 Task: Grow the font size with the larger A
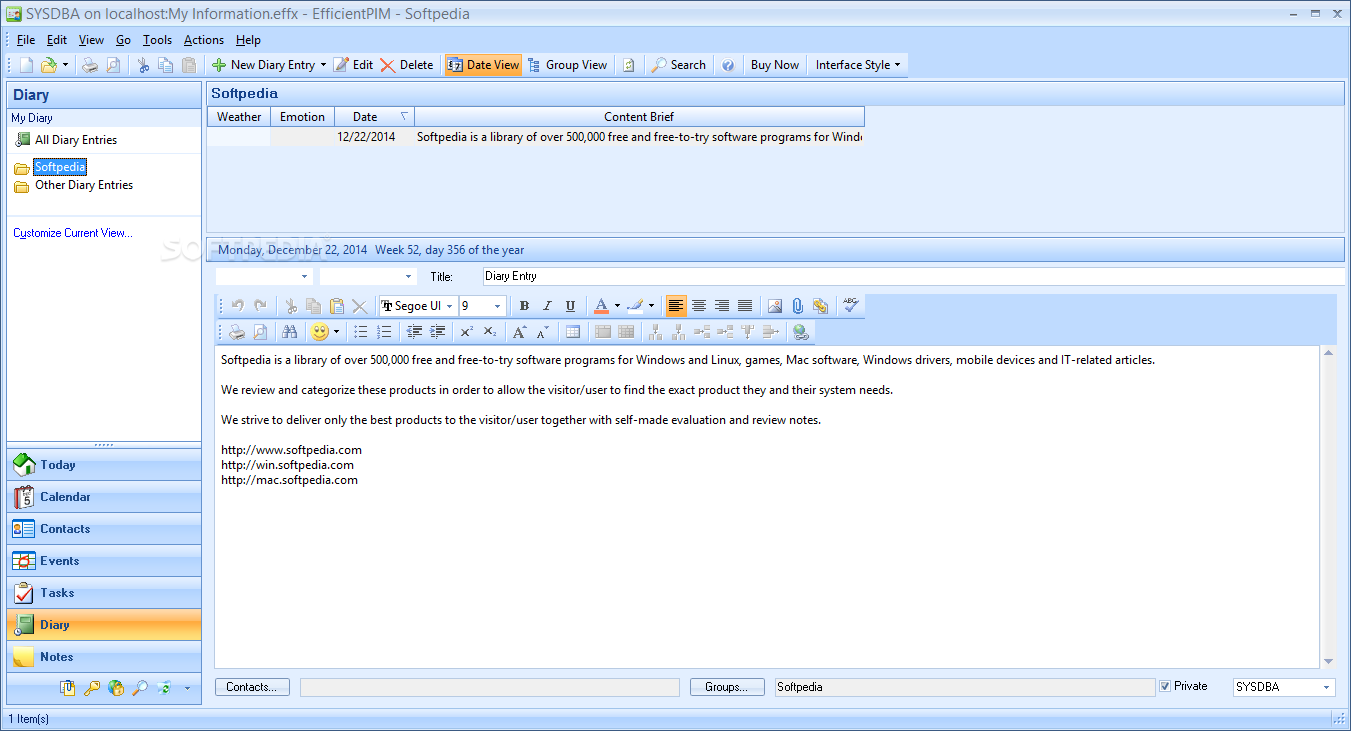pyautogui.click(x=519, y=332)
